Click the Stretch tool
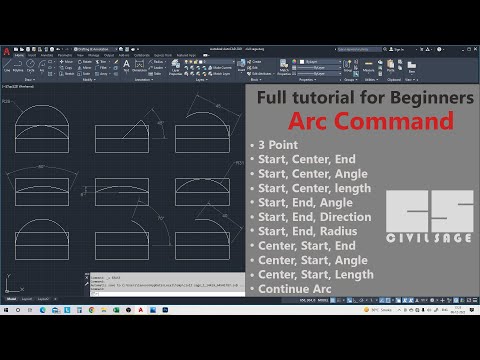 pos(66,74)
